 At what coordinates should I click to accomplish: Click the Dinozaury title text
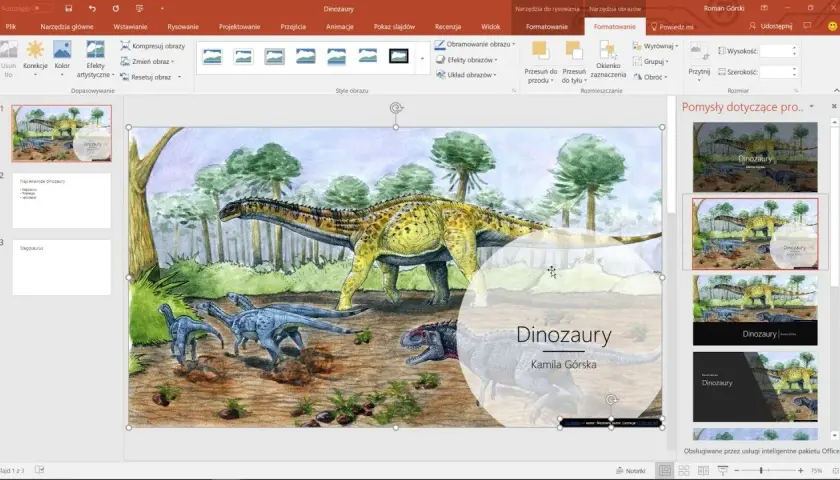coord(564,335)
